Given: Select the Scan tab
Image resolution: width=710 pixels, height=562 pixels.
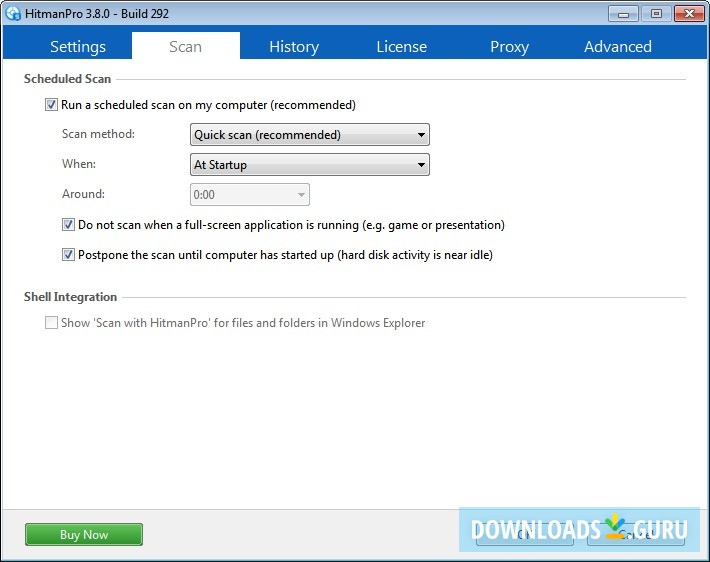Looking at the screenshot, I should (186, 46).
